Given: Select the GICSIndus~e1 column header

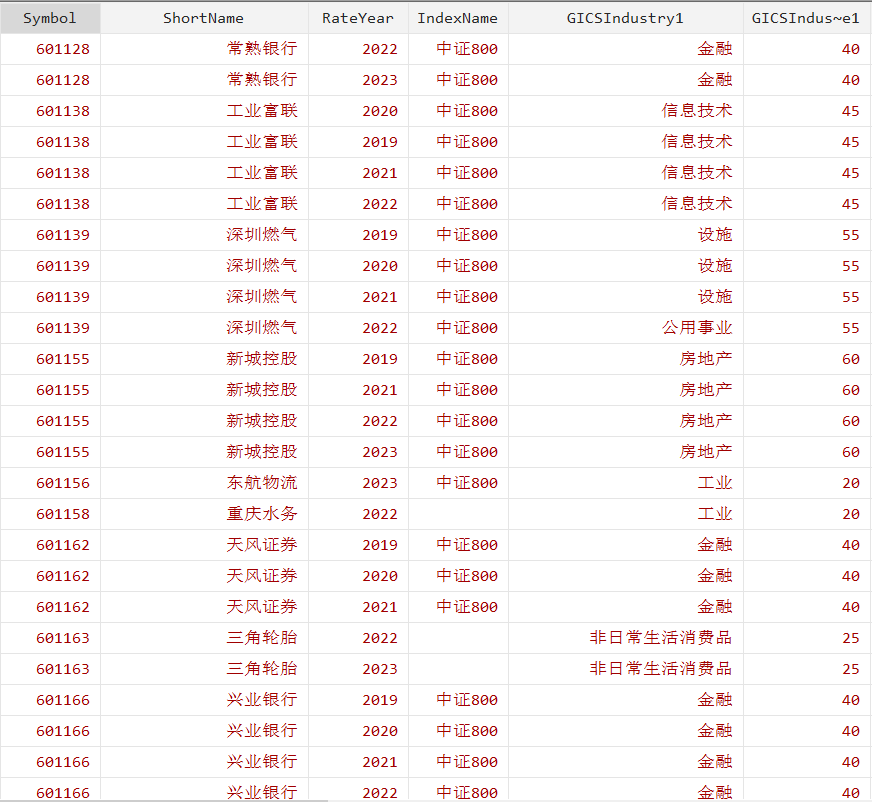Looking at the screenshot, I should pos(807,18).
